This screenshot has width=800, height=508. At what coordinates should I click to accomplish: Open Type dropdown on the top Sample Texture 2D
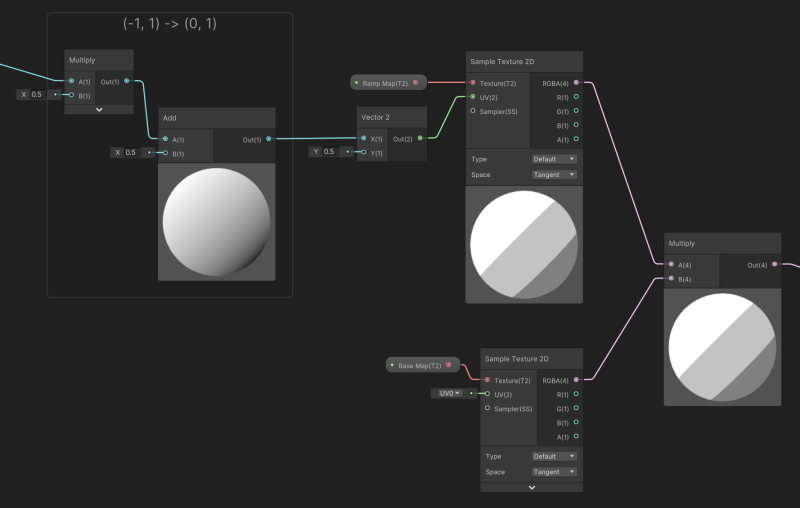tap(554, 159)
